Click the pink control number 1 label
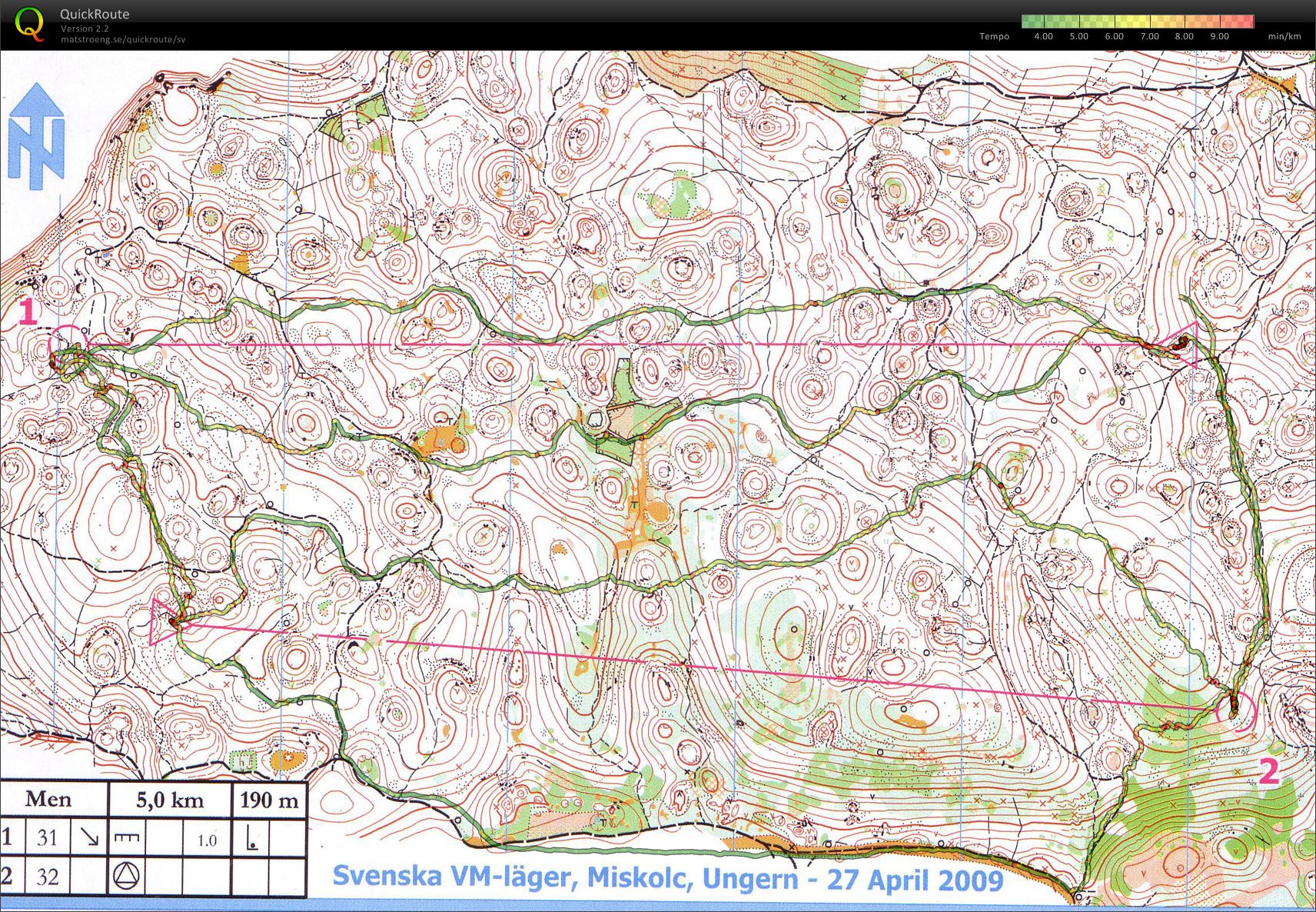1316x912 pixels. point(28,312)
